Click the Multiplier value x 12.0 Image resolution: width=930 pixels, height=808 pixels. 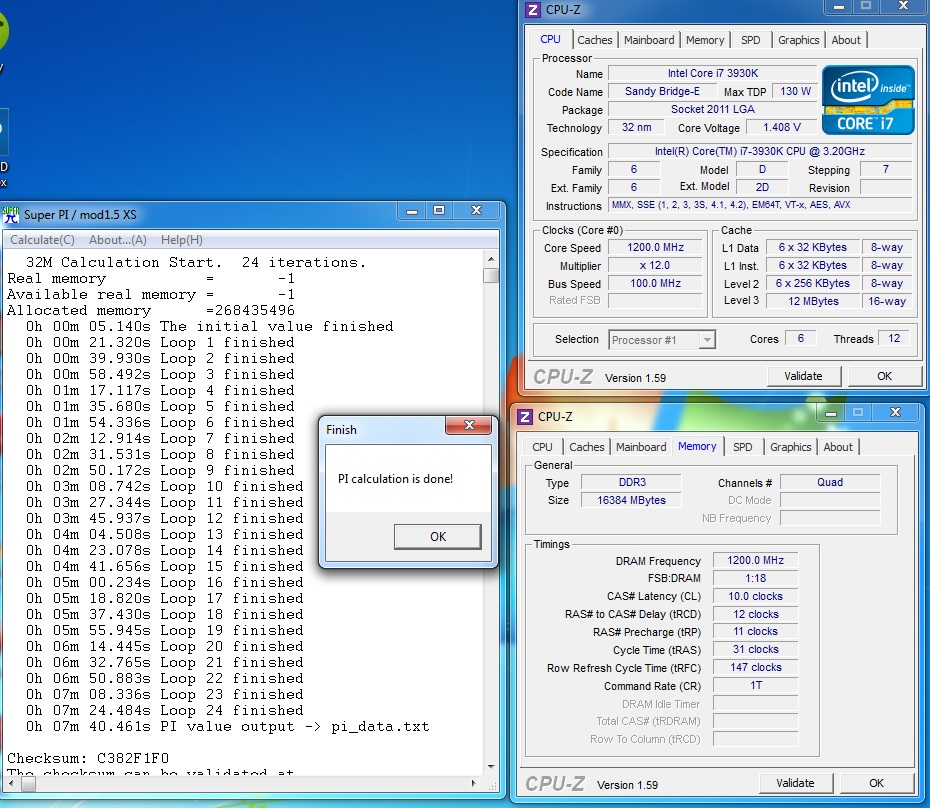click(x=655, y=265)
